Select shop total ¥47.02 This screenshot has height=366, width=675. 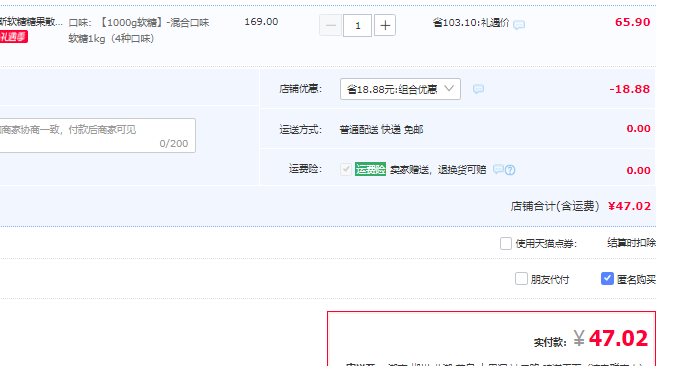click(629, 206)
